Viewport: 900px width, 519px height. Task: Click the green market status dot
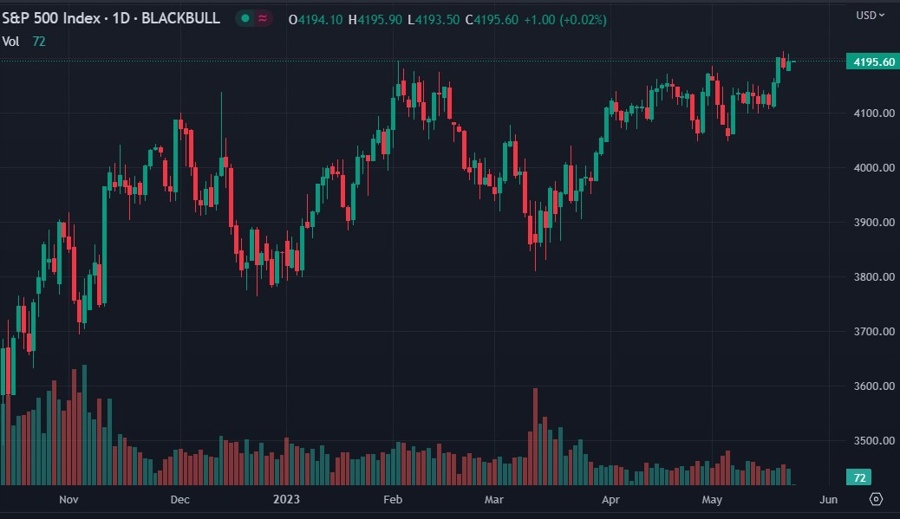click(x=245, y=18)
